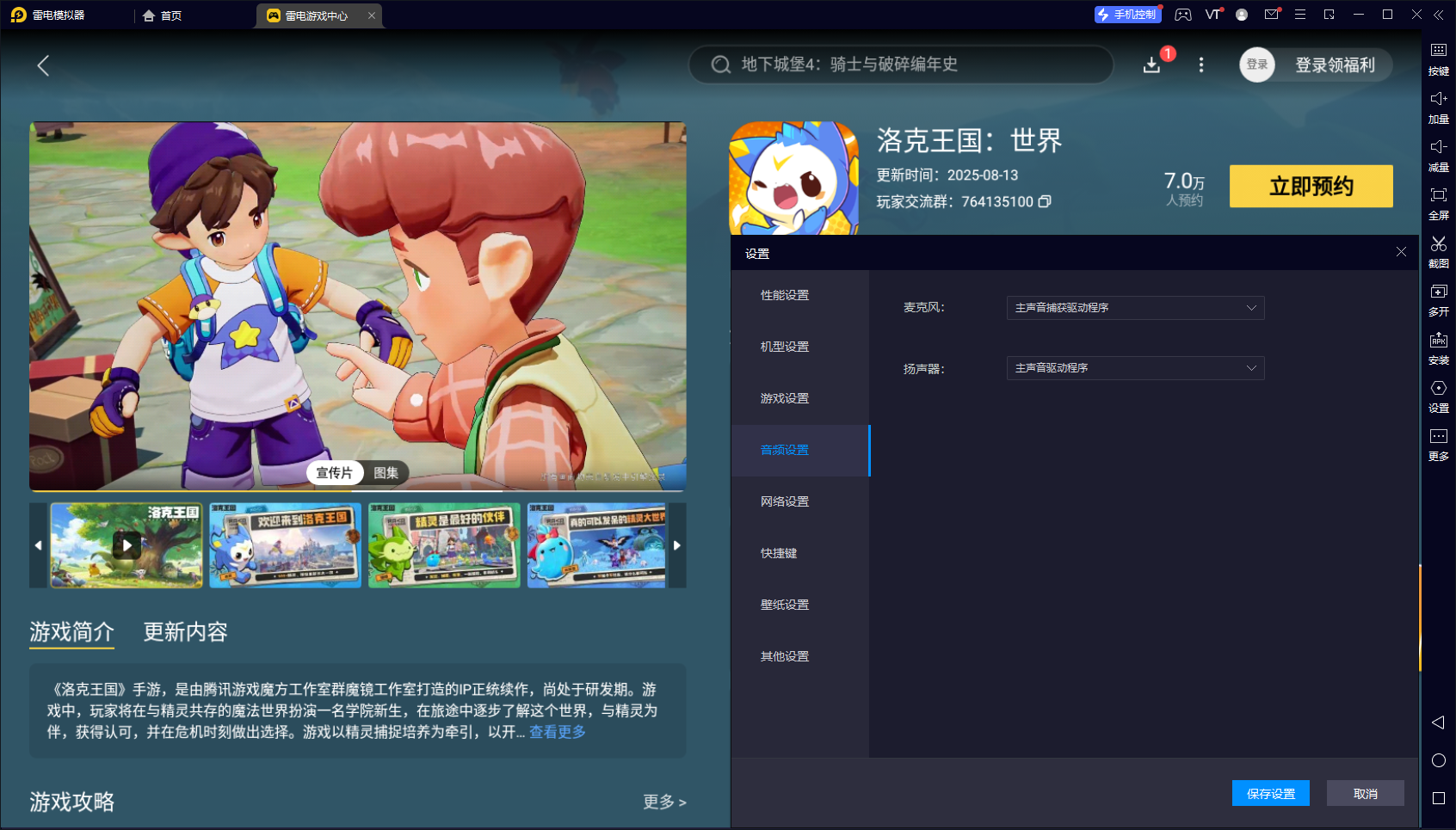Activate 手机控制 phone control mode

coord(1127,15)
